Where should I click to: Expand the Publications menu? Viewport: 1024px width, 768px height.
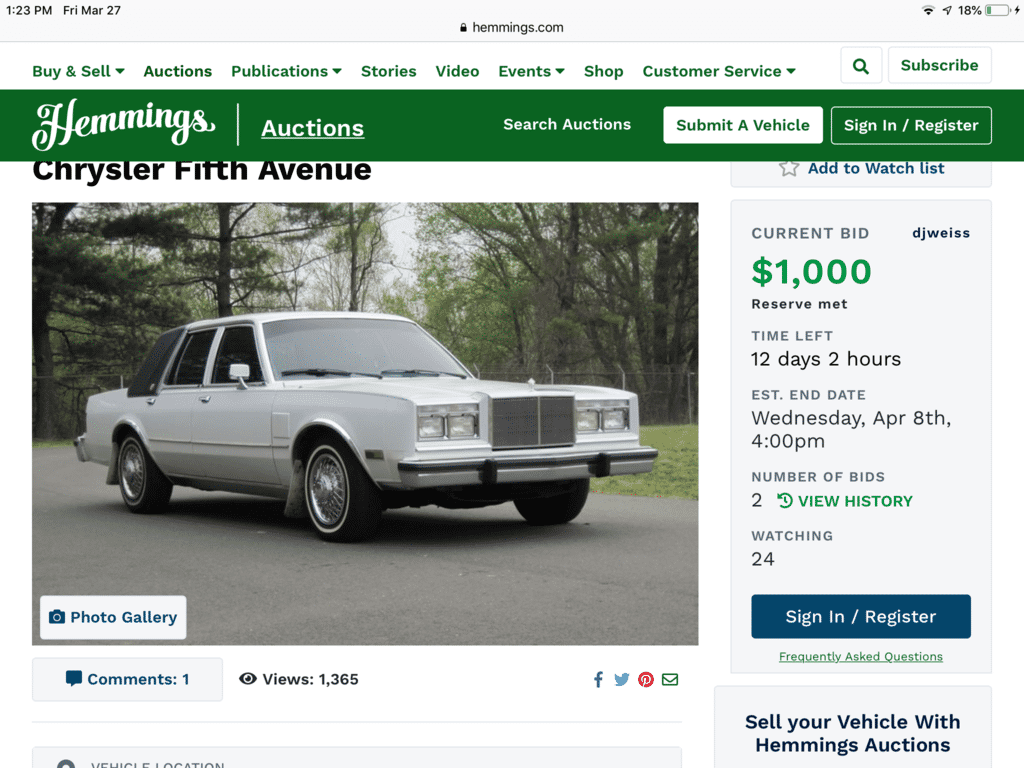[x=286, y=71]
